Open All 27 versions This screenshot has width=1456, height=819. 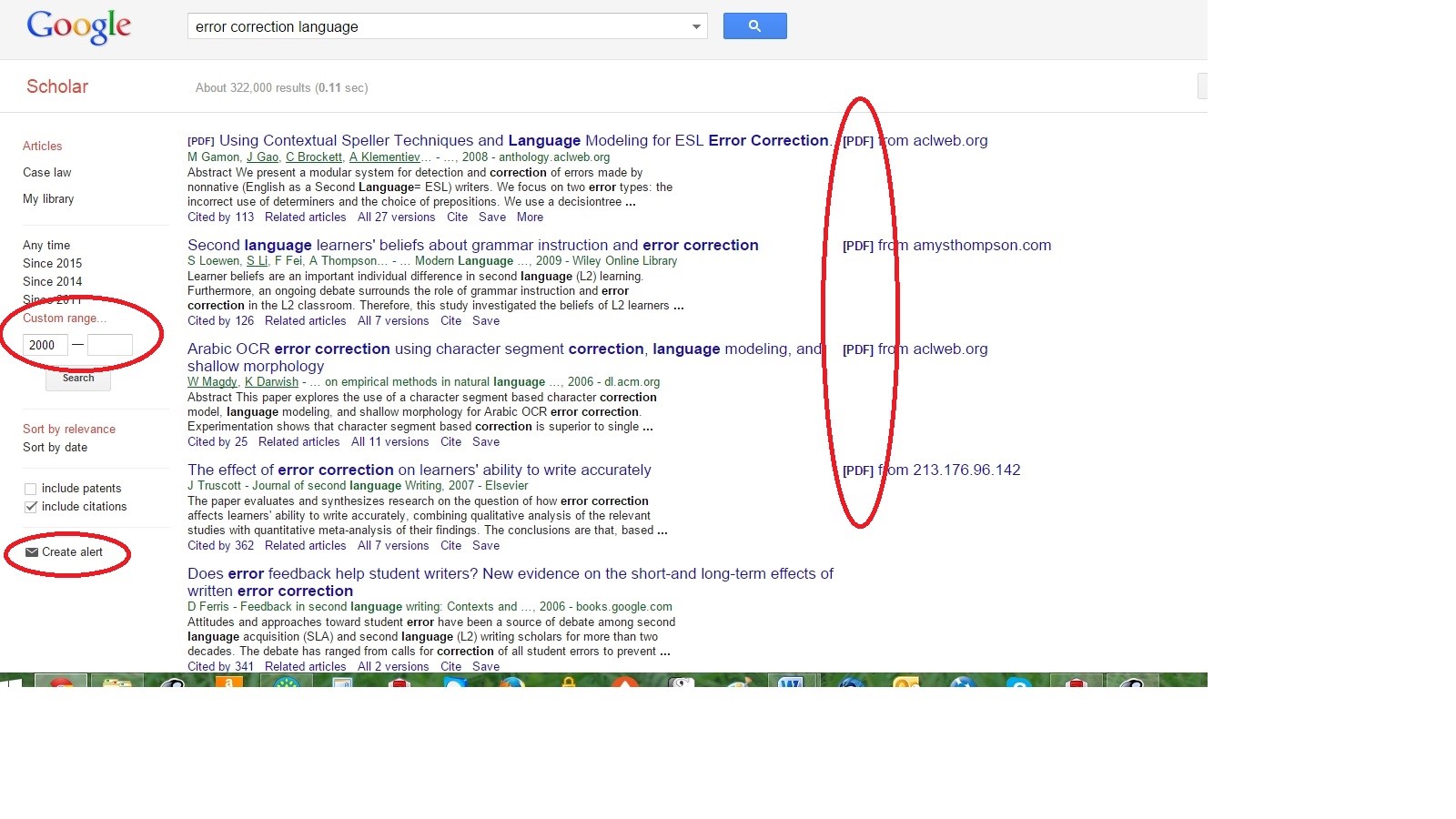coord(397,217)
